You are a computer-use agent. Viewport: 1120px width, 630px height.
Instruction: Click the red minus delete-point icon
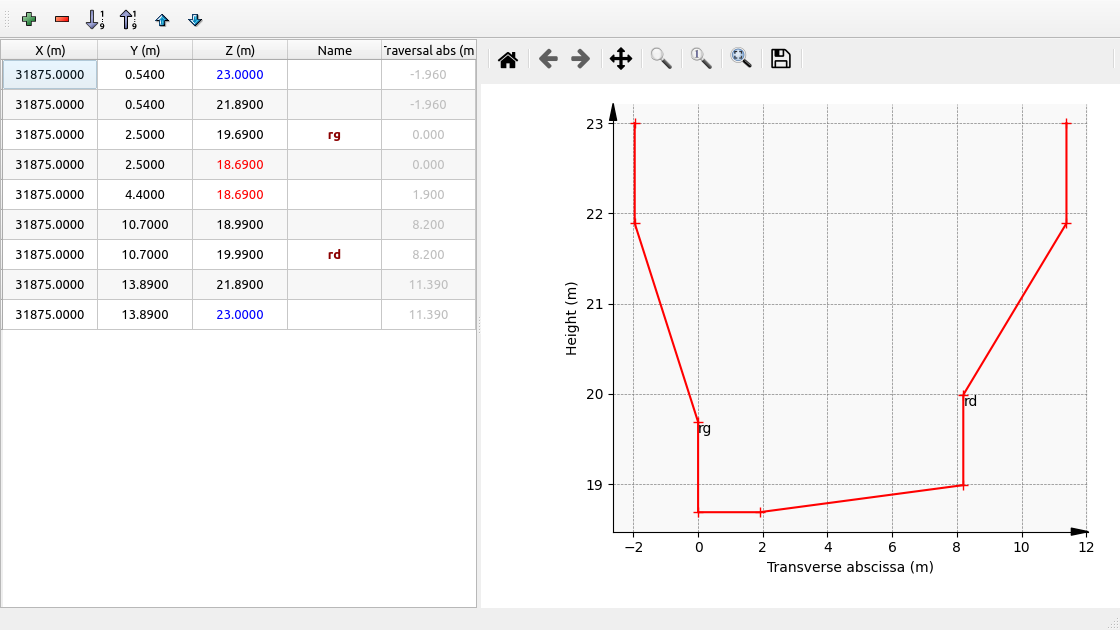click(x=62, y=19)
